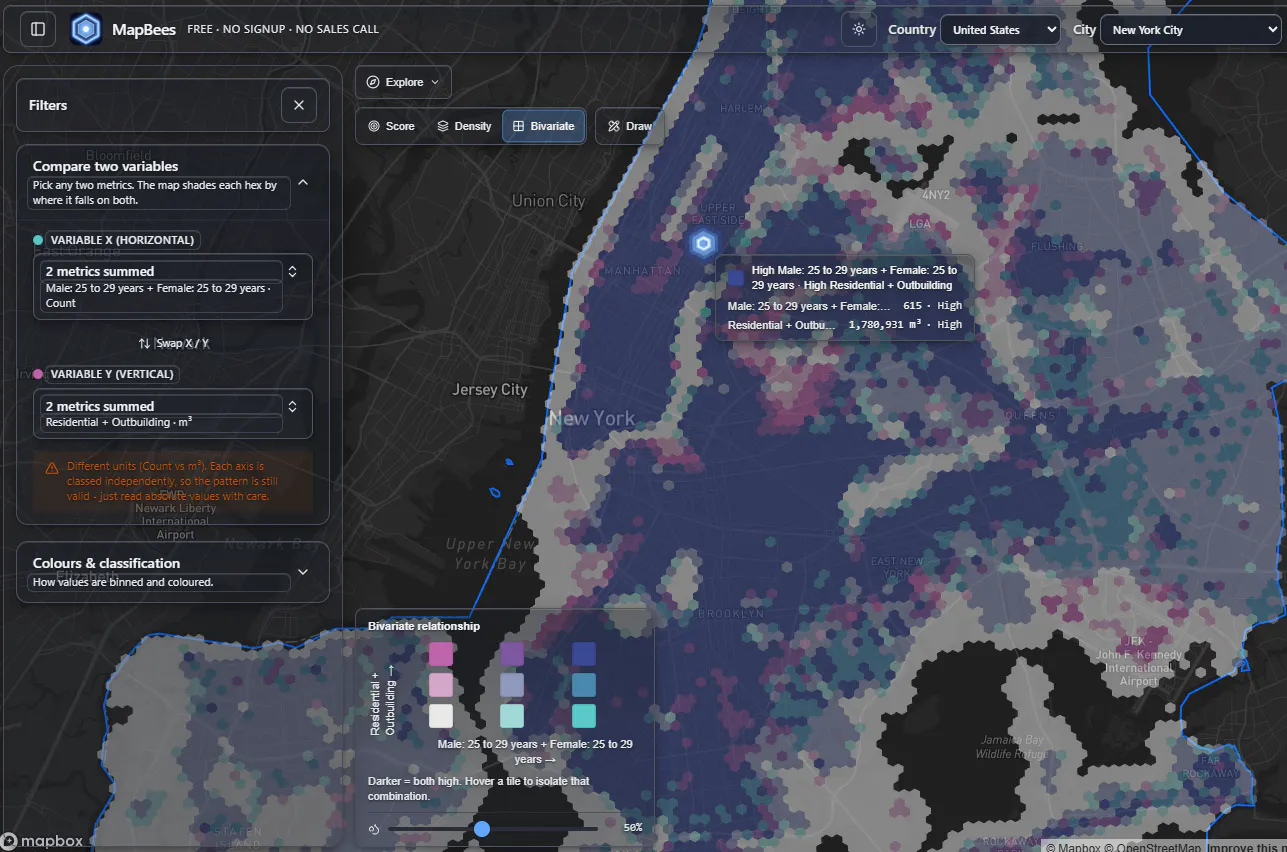Select the middle-left light pink legend swatch
The height and width of the screenshot is (852, 1287).
[x=441, y=685]
